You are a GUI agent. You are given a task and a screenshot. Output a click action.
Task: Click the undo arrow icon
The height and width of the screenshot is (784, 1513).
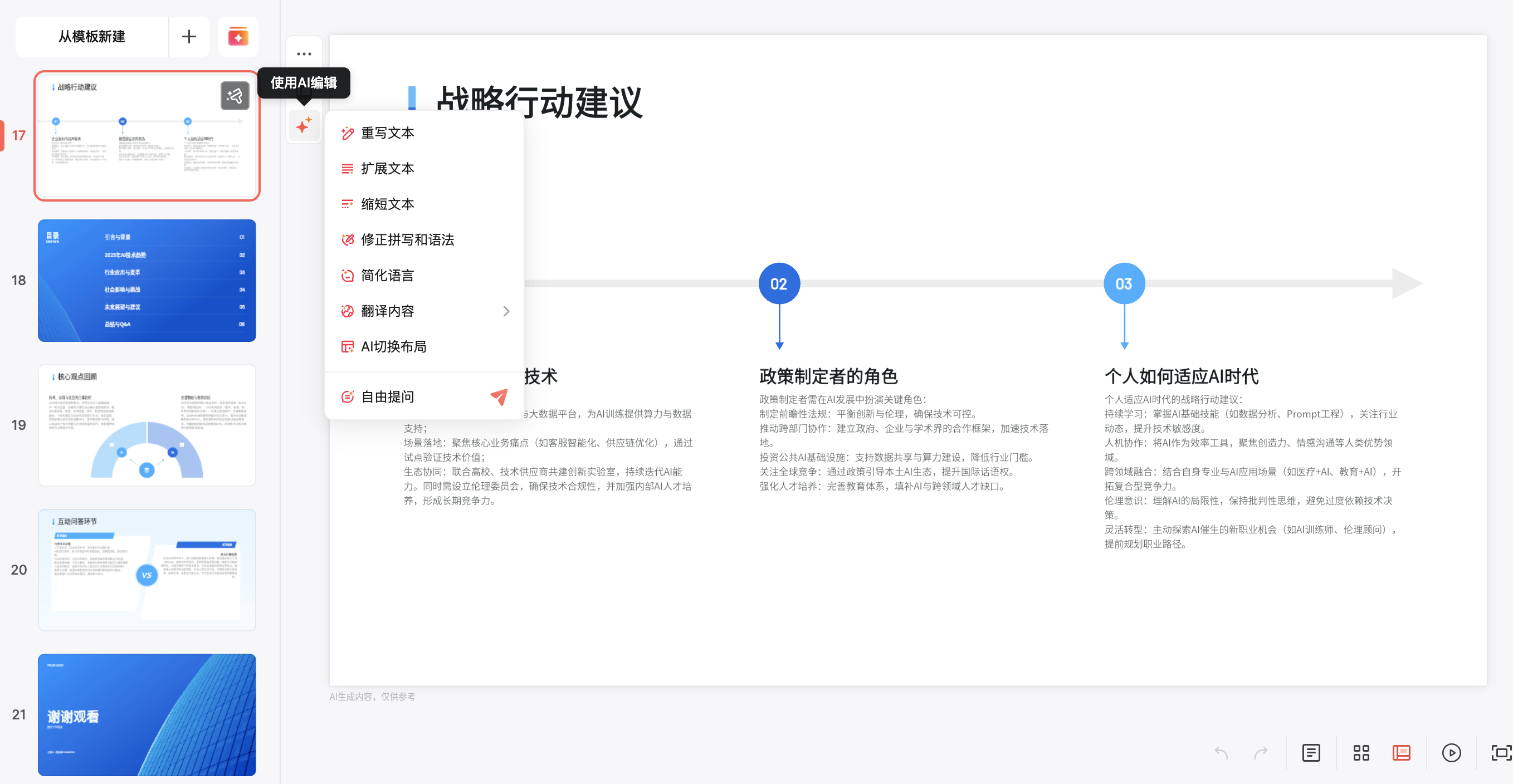click(x=1221, y=752)
